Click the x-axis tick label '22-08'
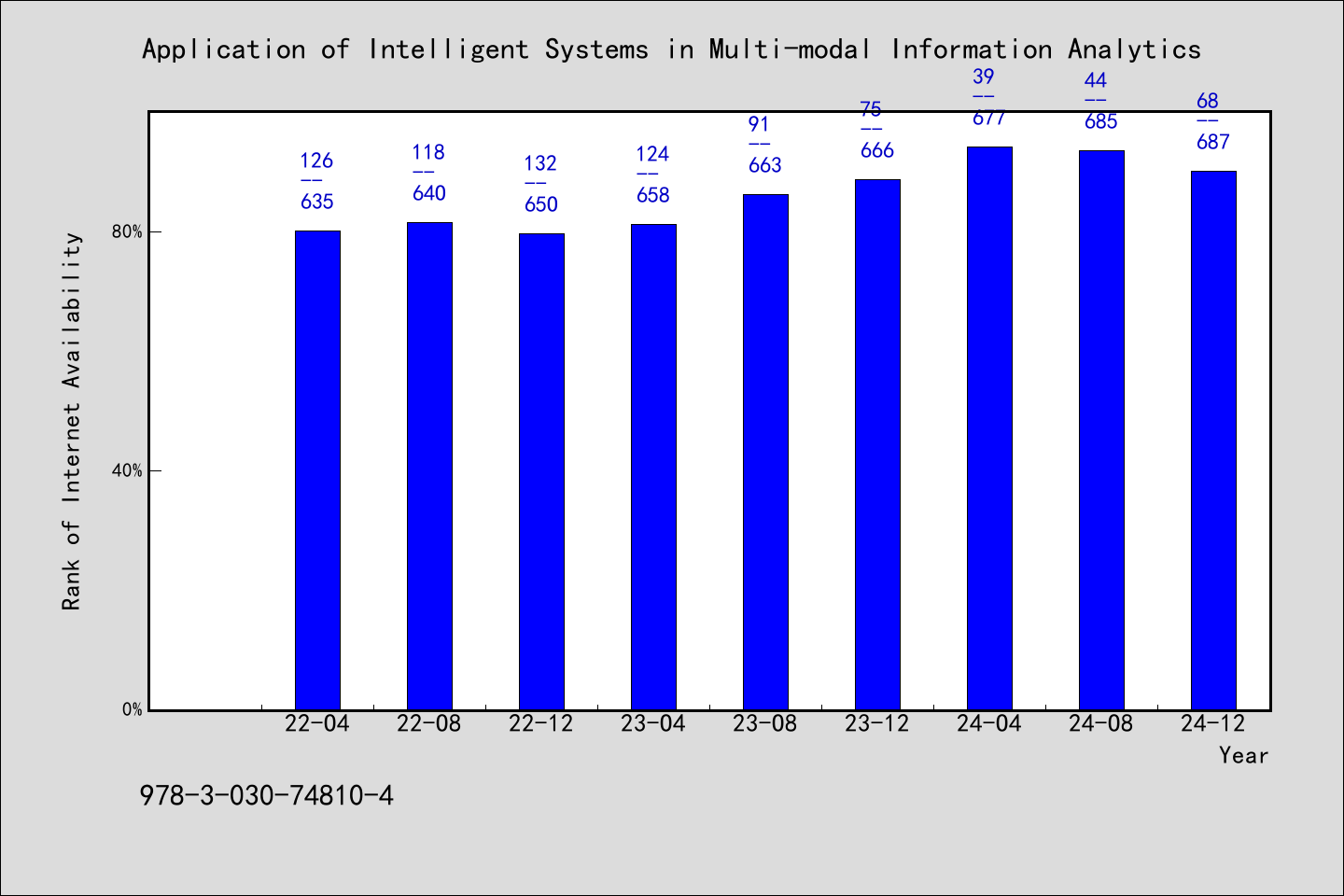Image resolution: width=1344 pixels, height=896 pixels. [429, 723]
